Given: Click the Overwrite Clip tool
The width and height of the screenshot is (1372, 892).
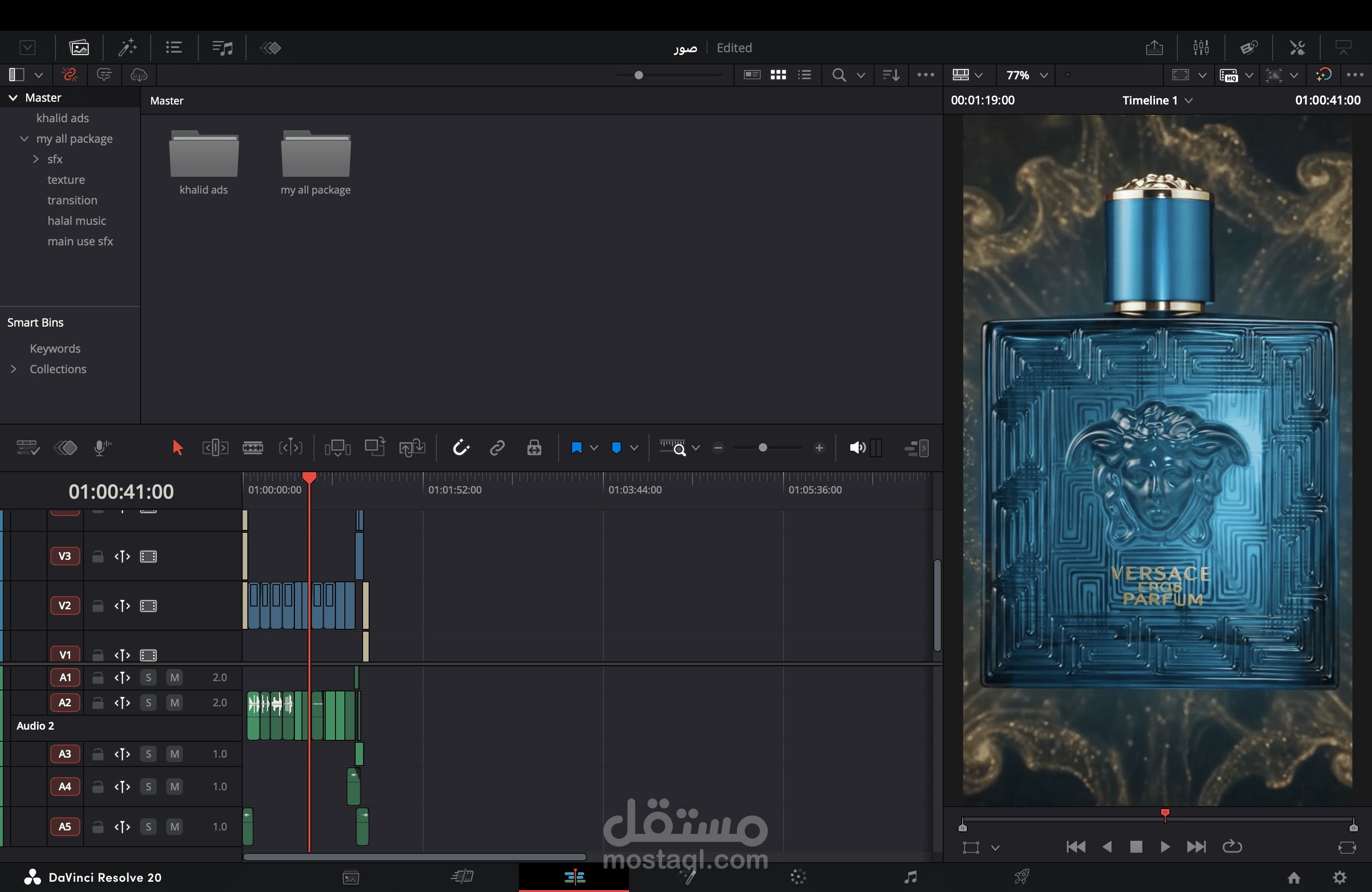Looking at the screenshot, I should 375,447.
